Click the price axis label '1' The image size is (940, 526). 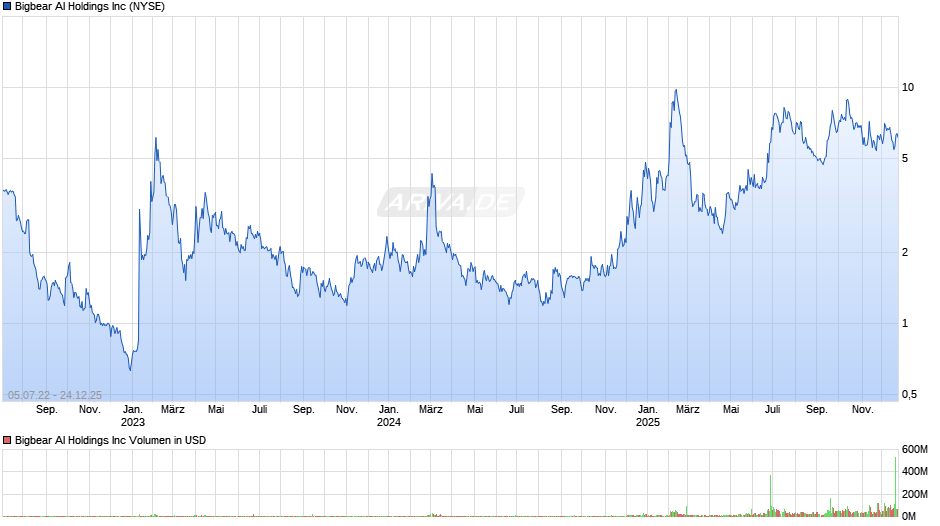905,323
